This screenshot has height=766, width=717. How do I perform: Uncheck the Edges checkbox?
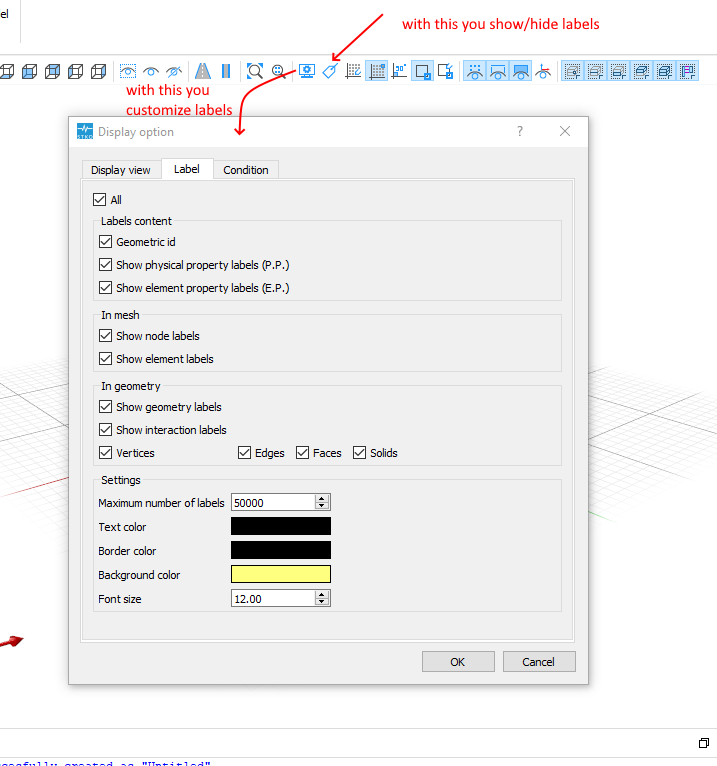245,452
